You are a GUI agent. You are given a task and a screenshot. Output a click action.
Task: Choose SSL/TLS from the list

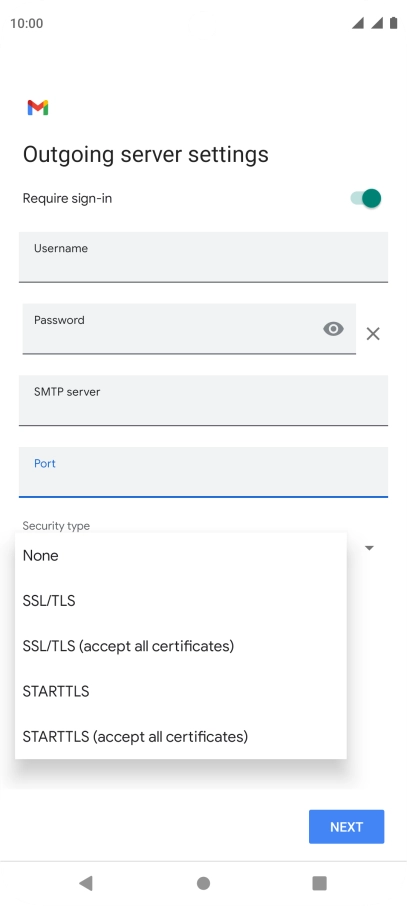(x=181, y=601)
